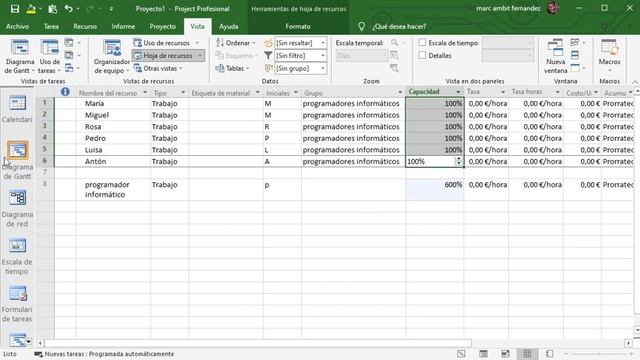
Task: Click the filter funnel icon
Action: (268, 56)
